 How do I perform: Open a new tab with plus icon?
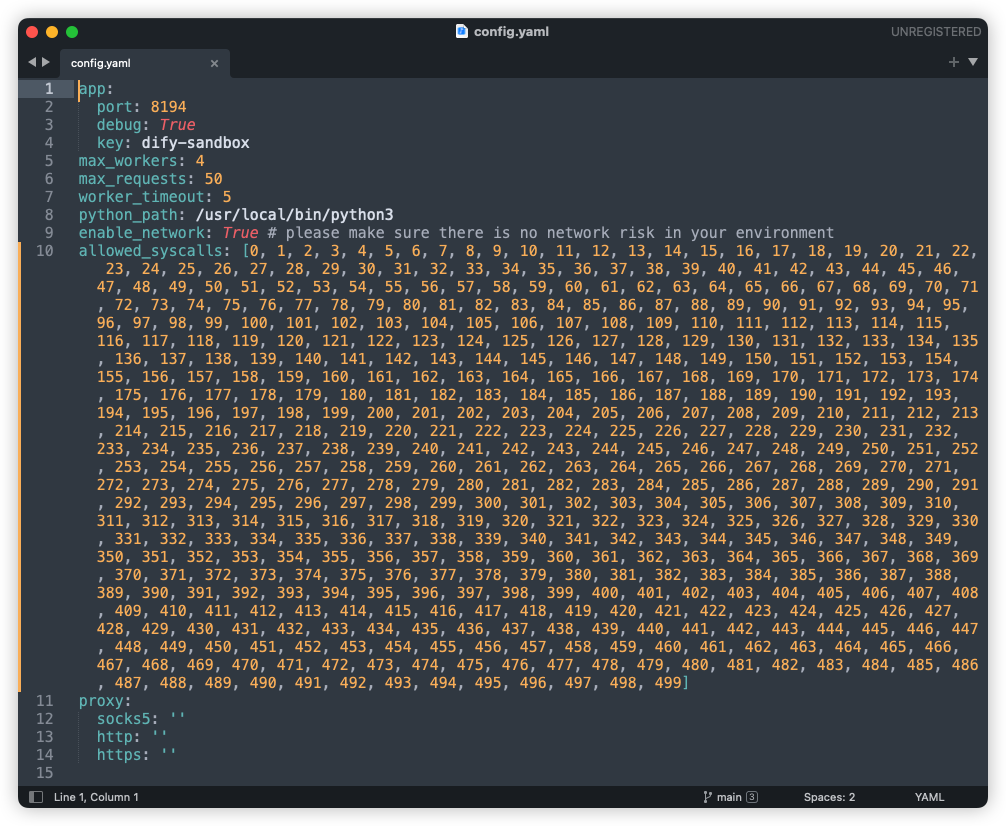[953, 62]
